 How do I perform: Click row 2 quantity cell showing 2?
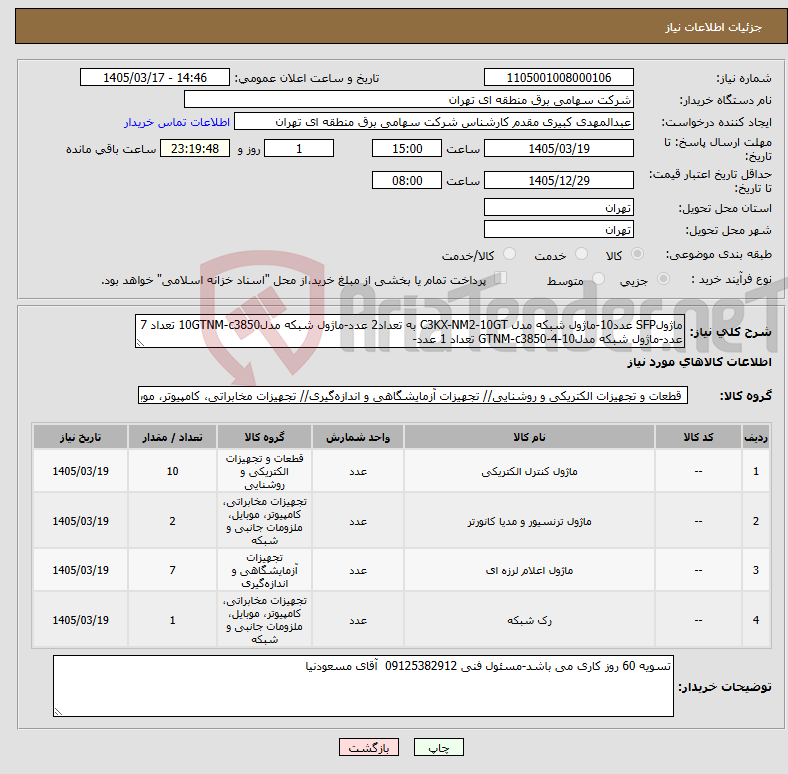(x=172, y=521)
